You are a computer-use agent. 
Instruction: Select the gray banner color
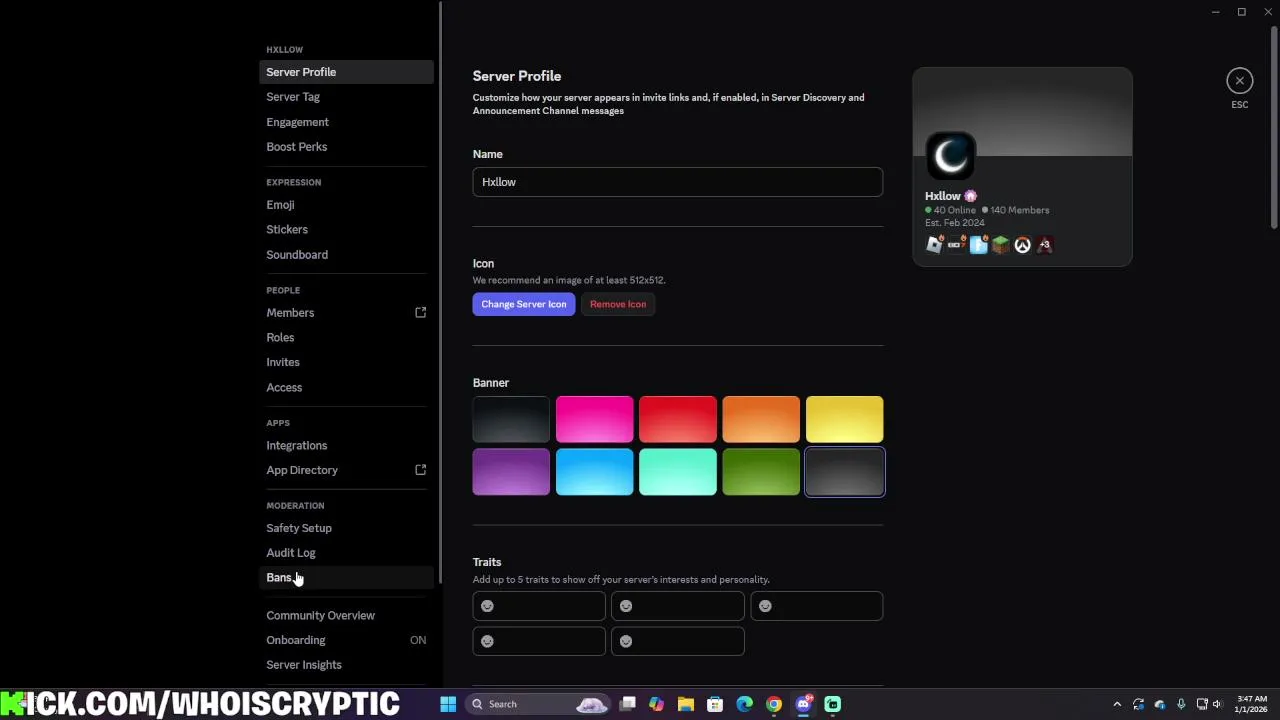(845, 472)
